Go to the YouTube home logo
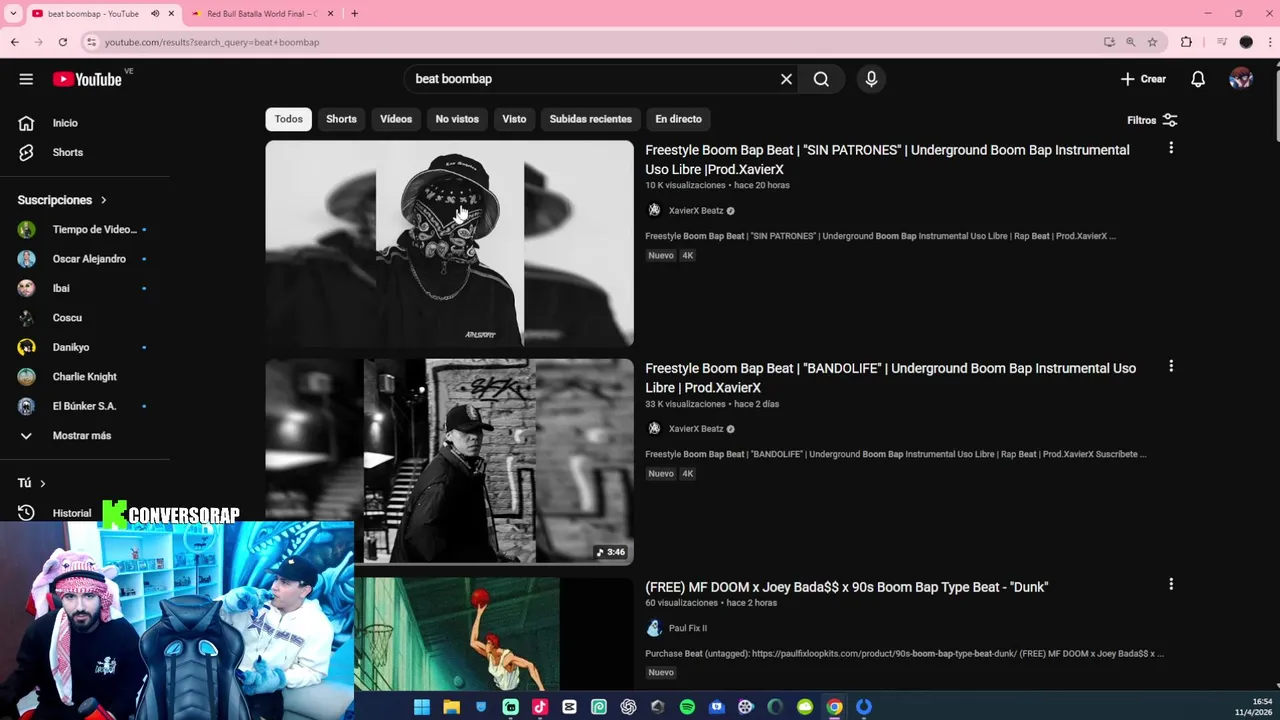 [x=87, y=79]
